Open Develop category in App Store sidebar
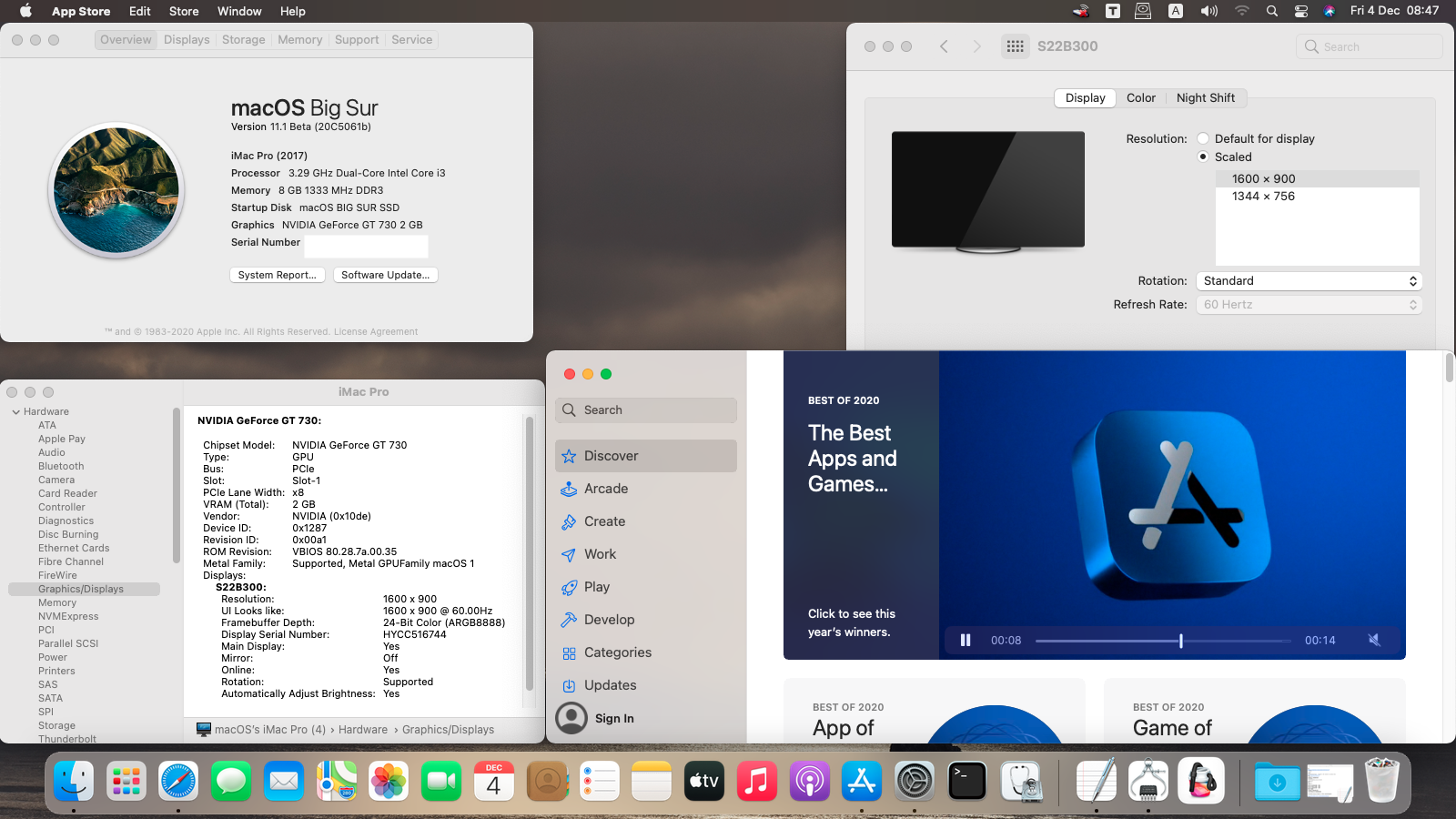 click(x=645, y=620)
